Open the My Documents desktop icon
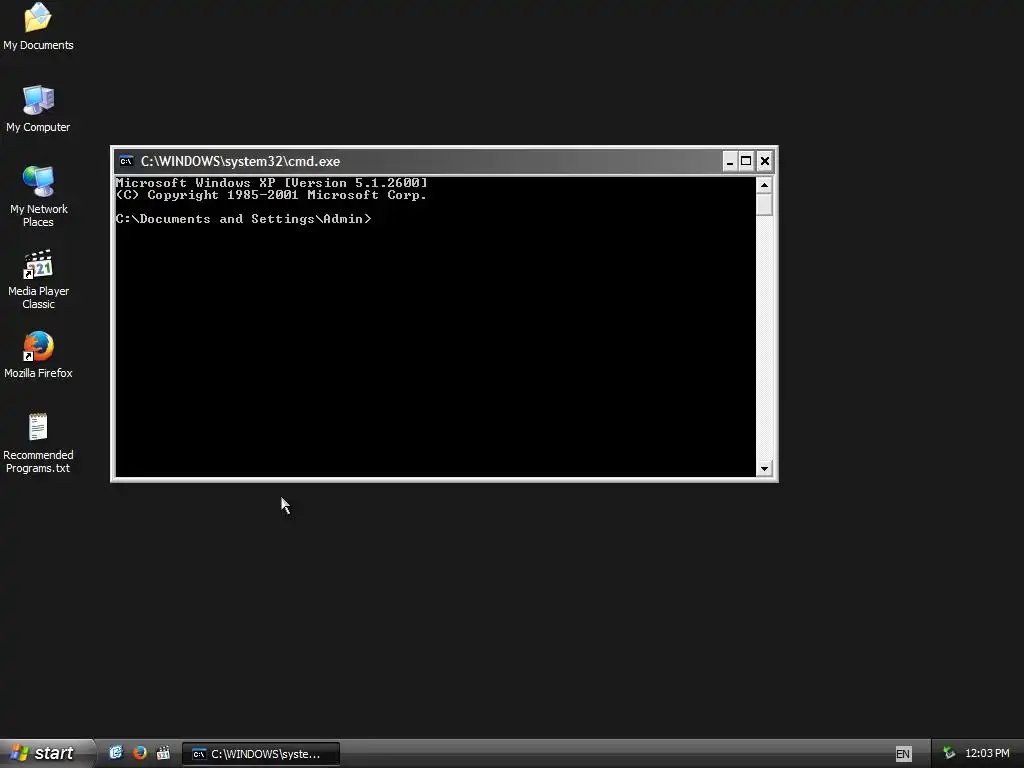Image resolution: width=1024 pixels, height=768 pixels. point(38,27)
